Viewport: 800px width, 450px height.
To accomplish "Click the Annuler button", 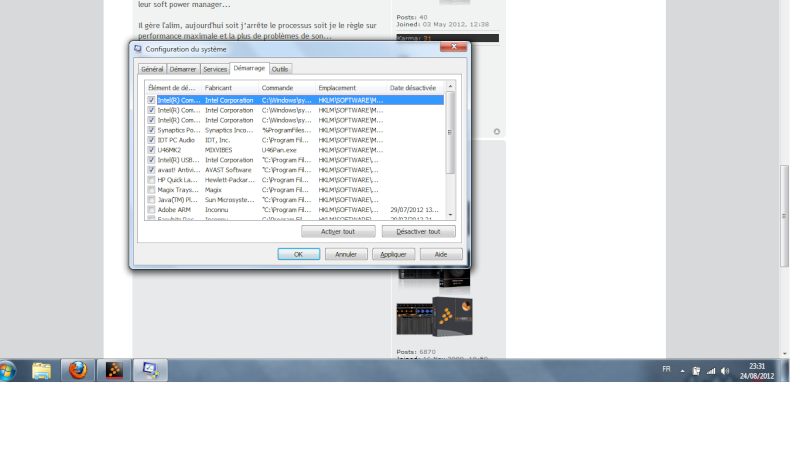I will point(346,254).
